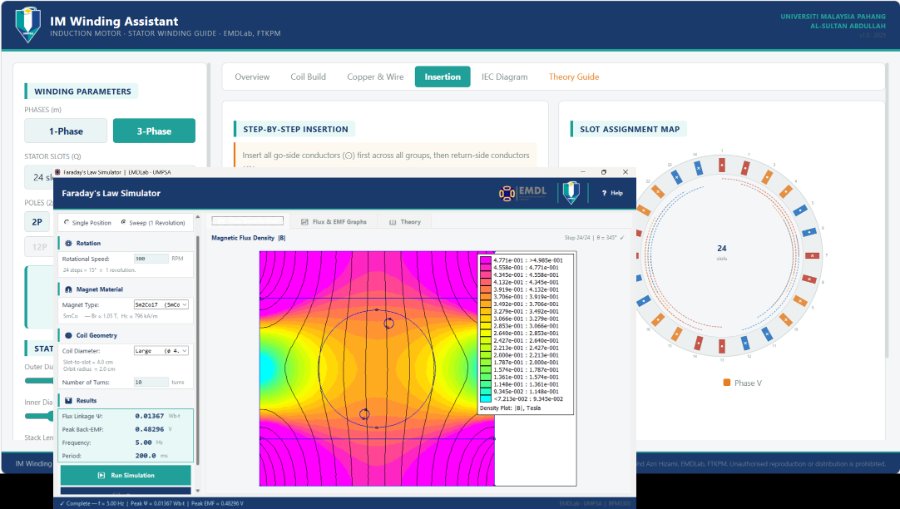Choose the 1-Phase option
The image size is (900, 509).
[65, 131]
